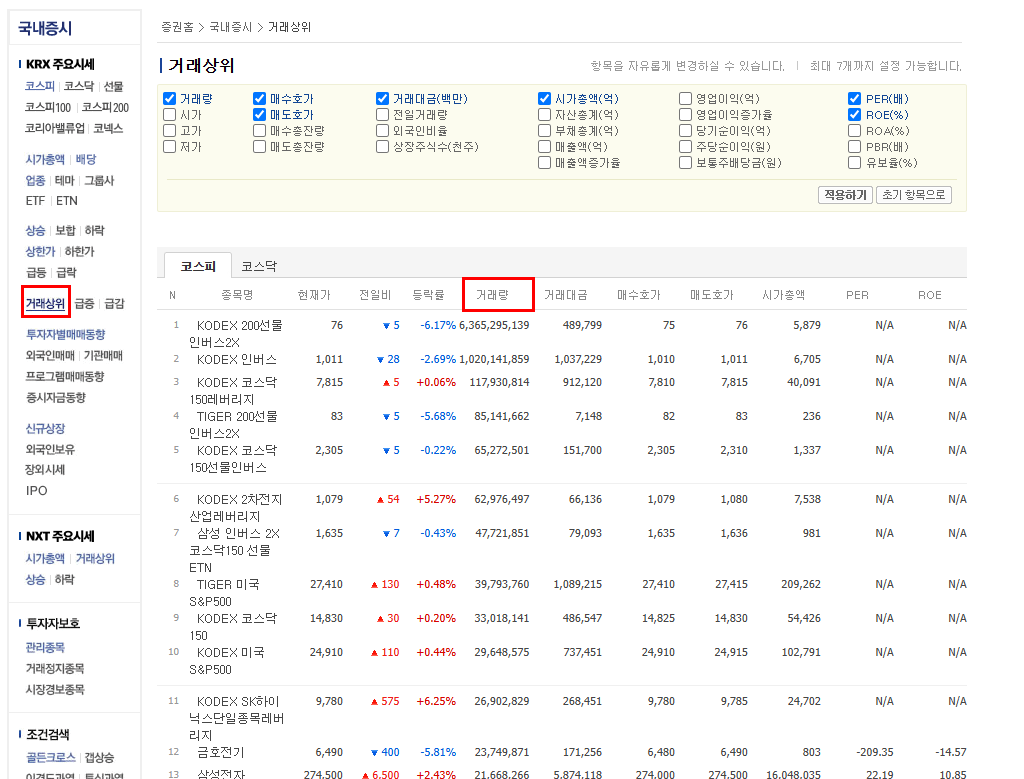Uncheck the 매수호가 checkbox
This screenshot has height=779, width=1024.
pos(260,99)
